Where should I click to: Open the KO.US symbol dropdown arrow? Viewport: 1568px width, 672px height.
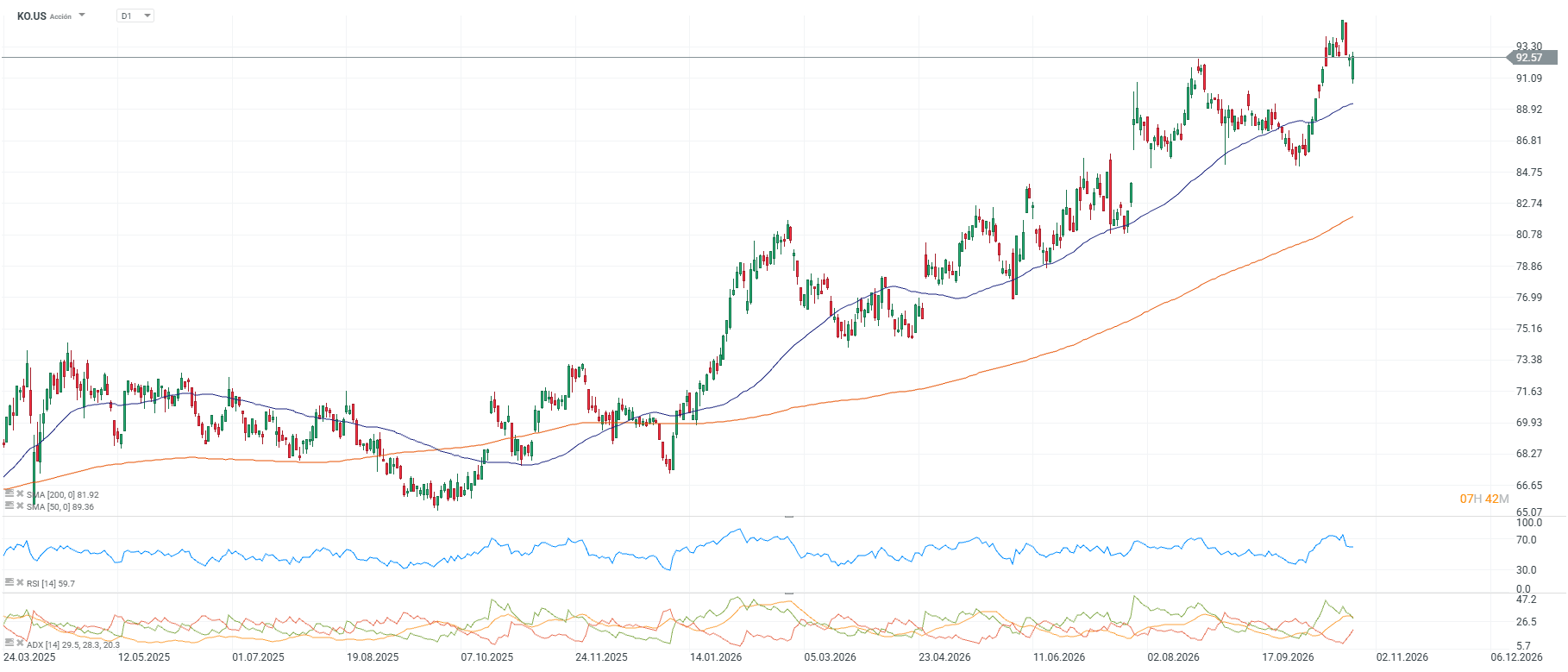click(82, 16)
